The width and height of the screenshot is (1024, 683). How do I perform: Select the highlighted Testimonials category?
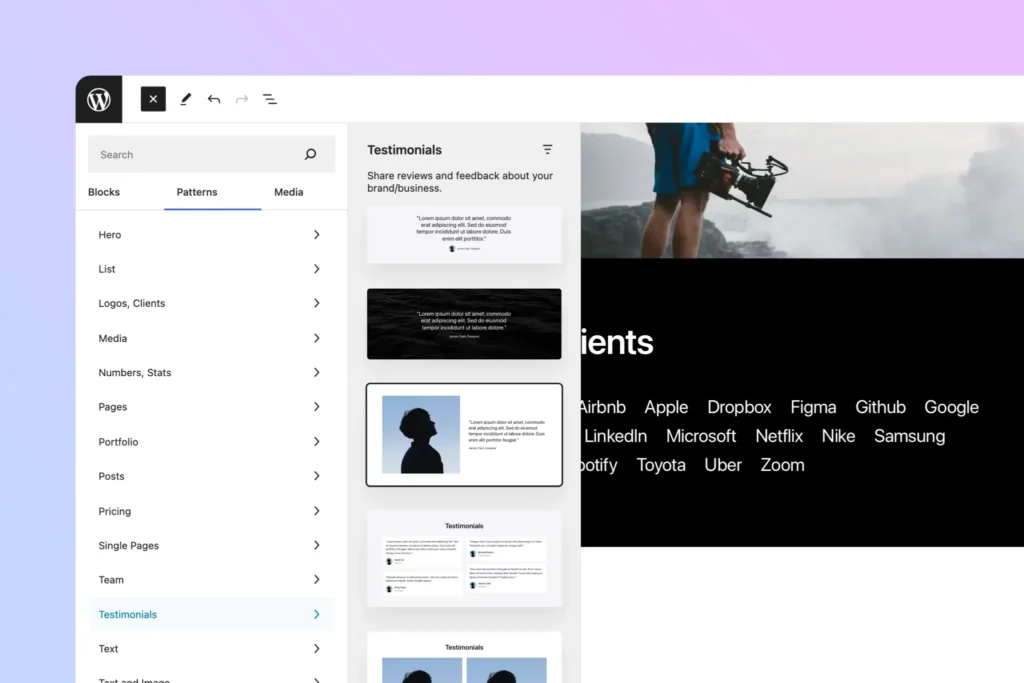(x=211, y=614)
